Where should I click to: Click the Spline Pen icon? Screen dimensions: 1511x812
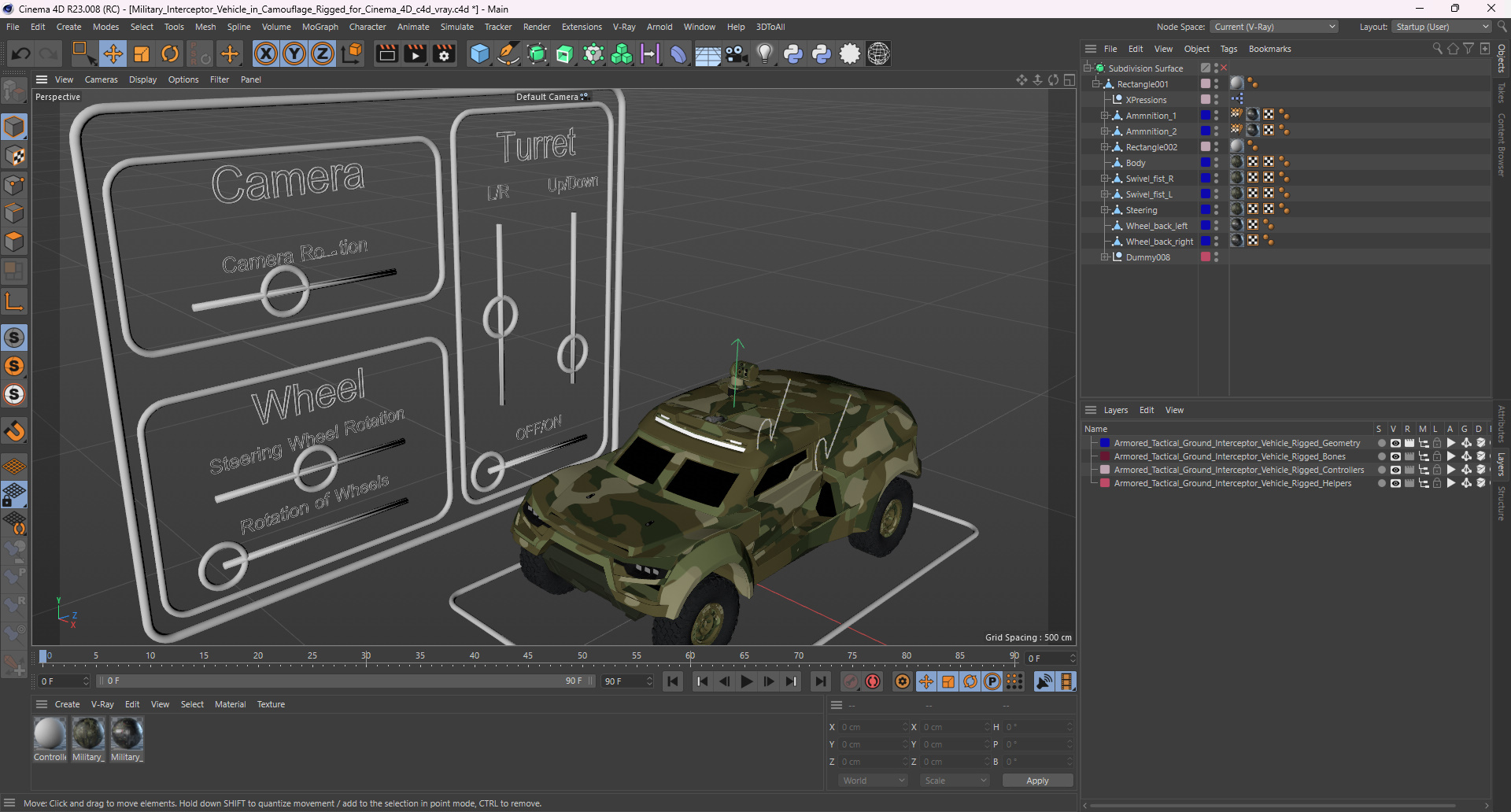click(x=508, y=54)
